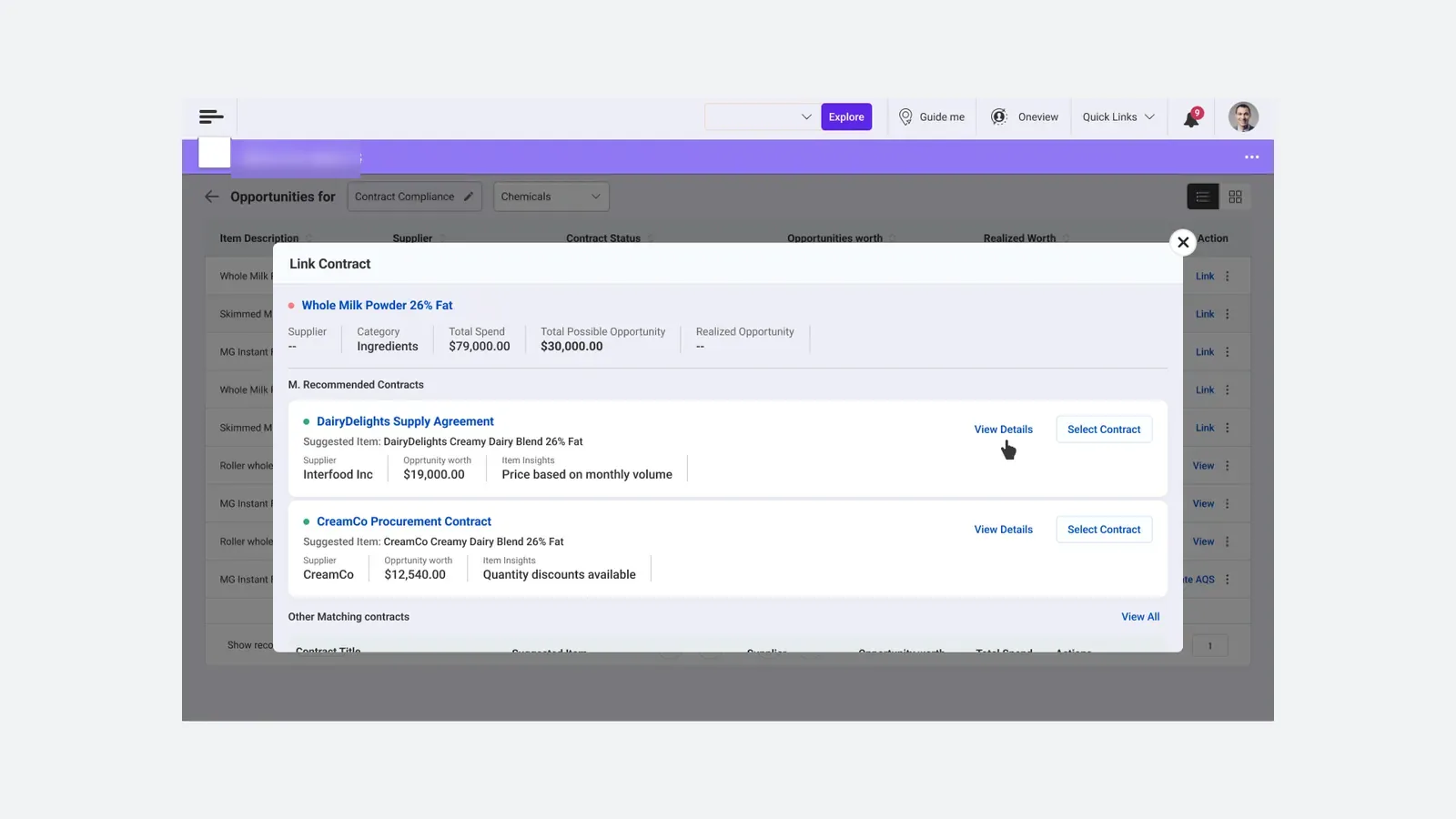
Task: Click the Oneview label
Action: [x=1038, y=117]
